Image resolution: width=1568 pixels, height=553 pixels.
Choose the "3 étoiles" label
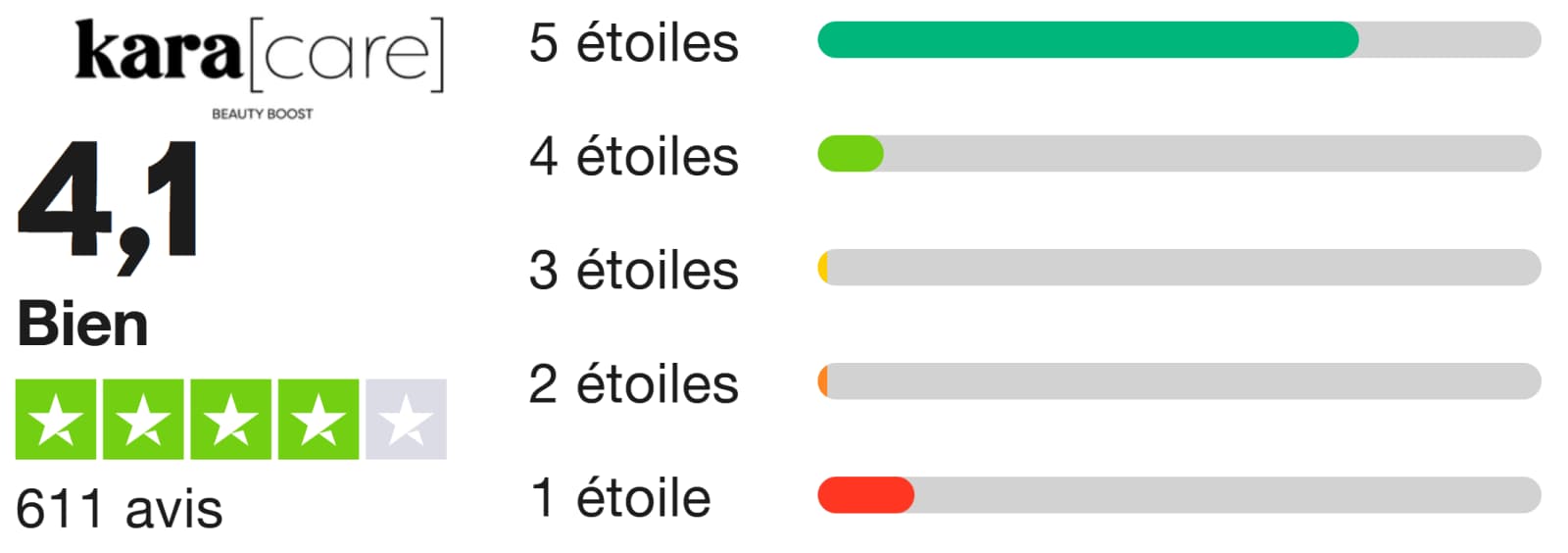coord(633,271)
